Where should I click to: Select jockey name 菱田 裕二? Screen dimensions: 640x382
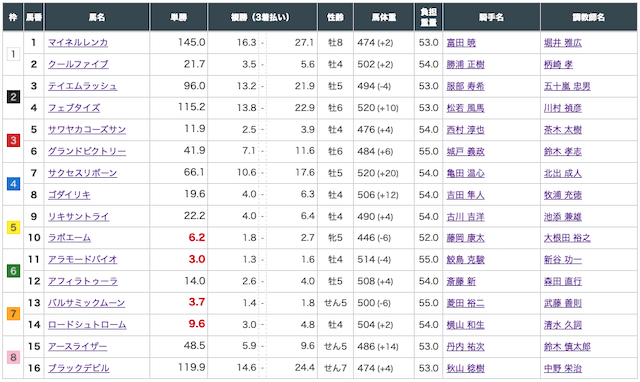pos(465,303)
